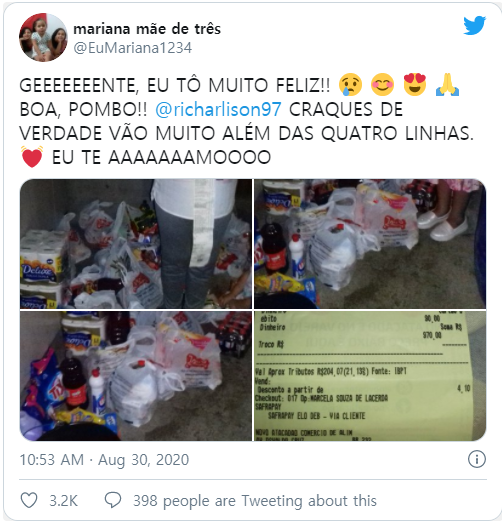
Task: Click the Twitter bird logo
Action: 474,25
